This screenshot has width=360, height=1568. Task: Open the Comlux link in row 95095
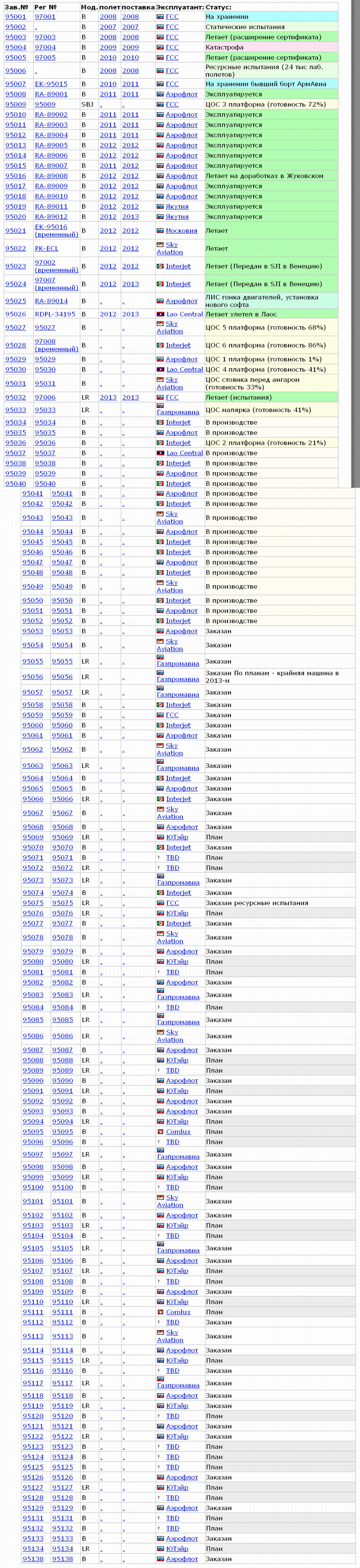178,1132
